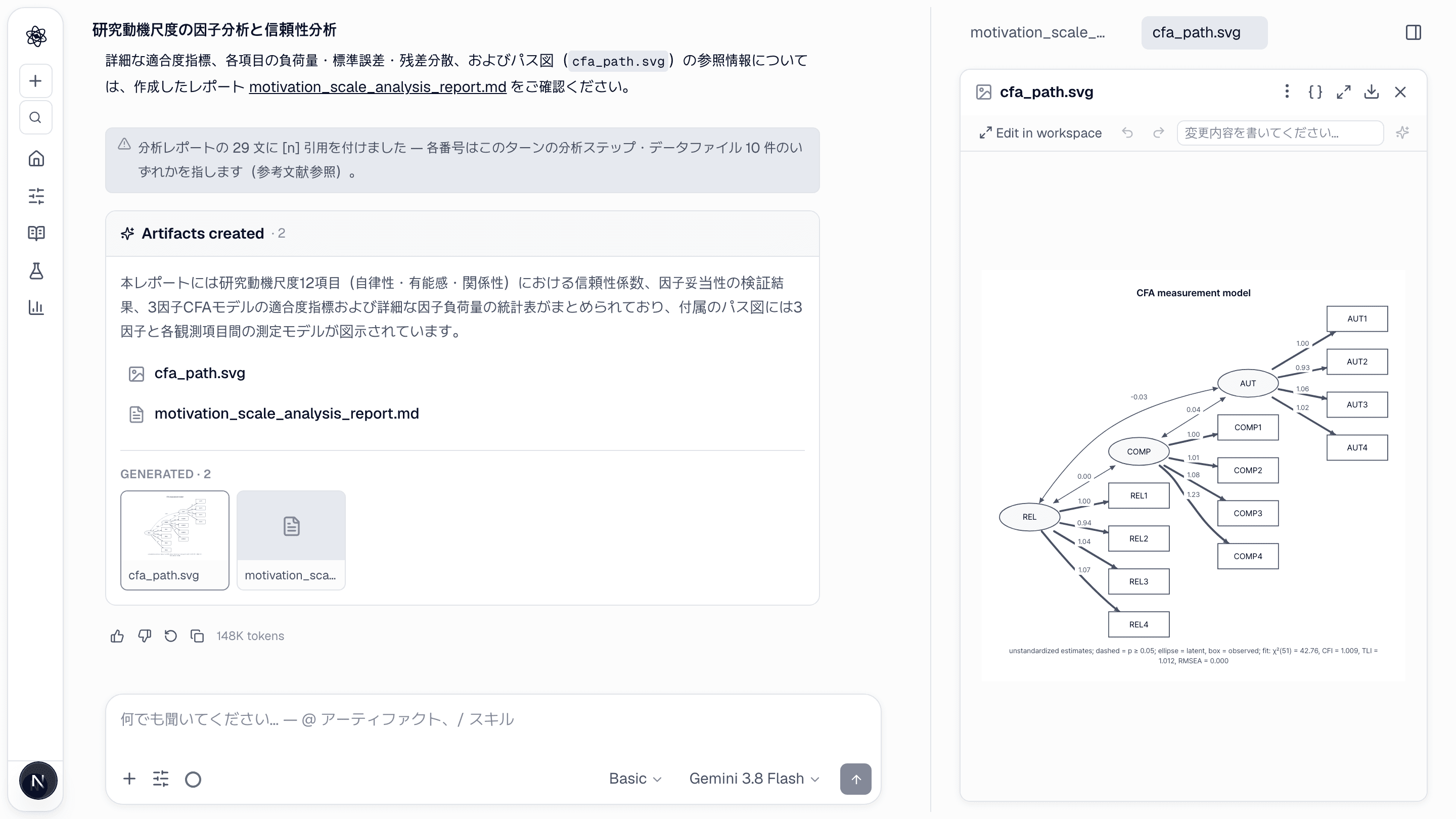Open the book library icon in sidebar
The width and height of the screenshot is (1456, 819).
[36, 234]
